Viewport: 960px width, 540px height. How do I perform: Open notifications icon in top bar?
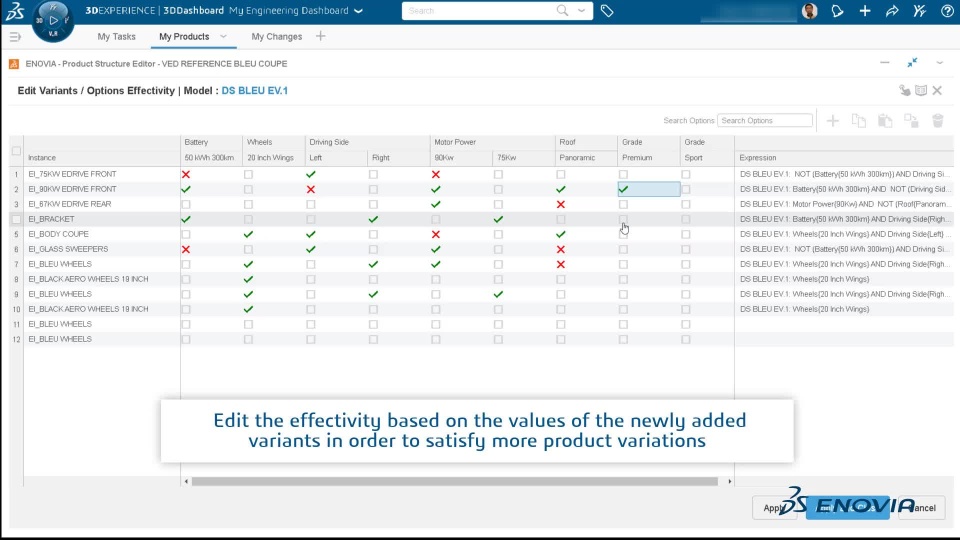tap(837, 10)
